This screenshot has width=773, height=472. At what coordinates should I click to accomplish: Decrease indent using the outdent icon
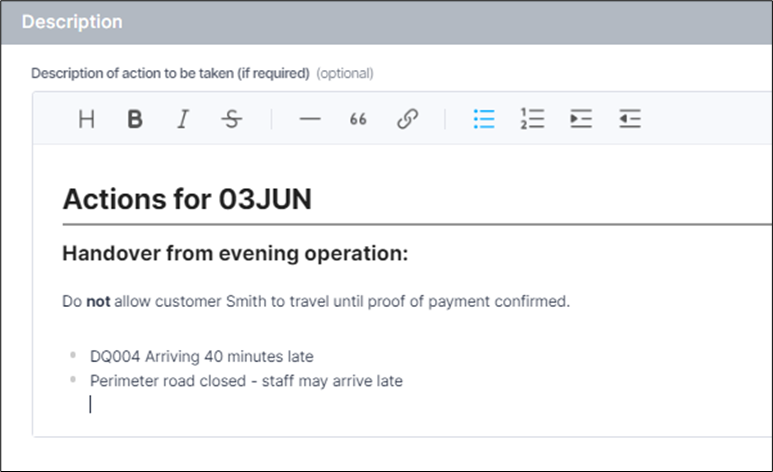coord(629,120)
